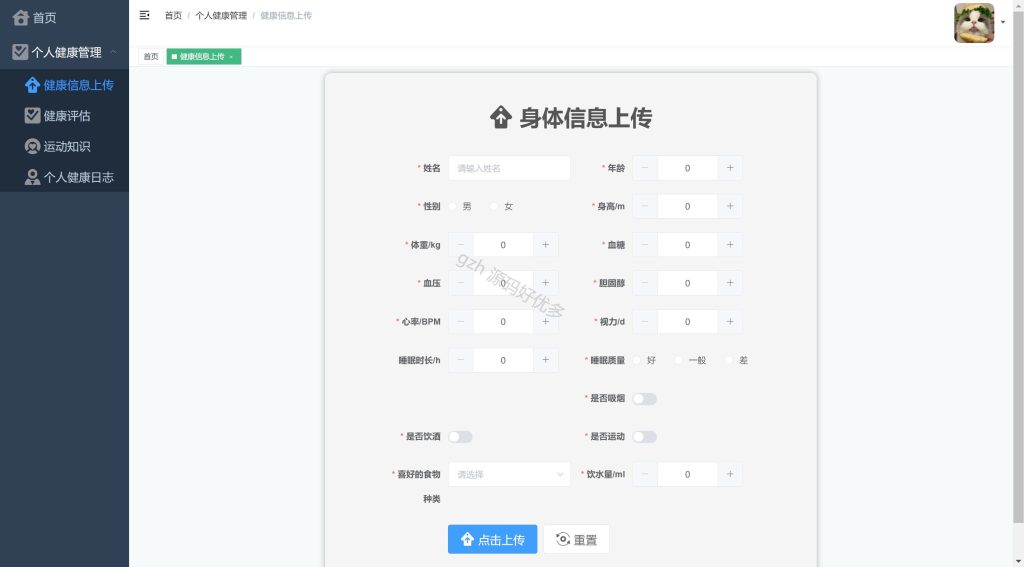Open 健康评估 menu item
The height and width of the screenshot is (567, 1024).
tap(65, 116)
